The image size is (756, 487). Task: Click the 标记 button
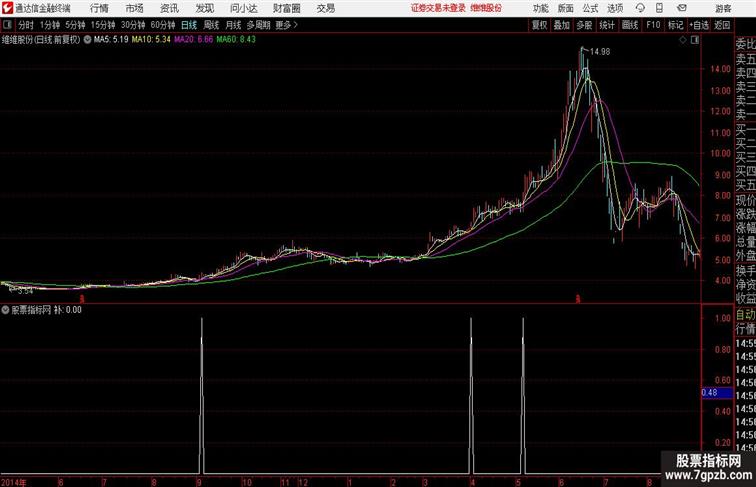675,25
